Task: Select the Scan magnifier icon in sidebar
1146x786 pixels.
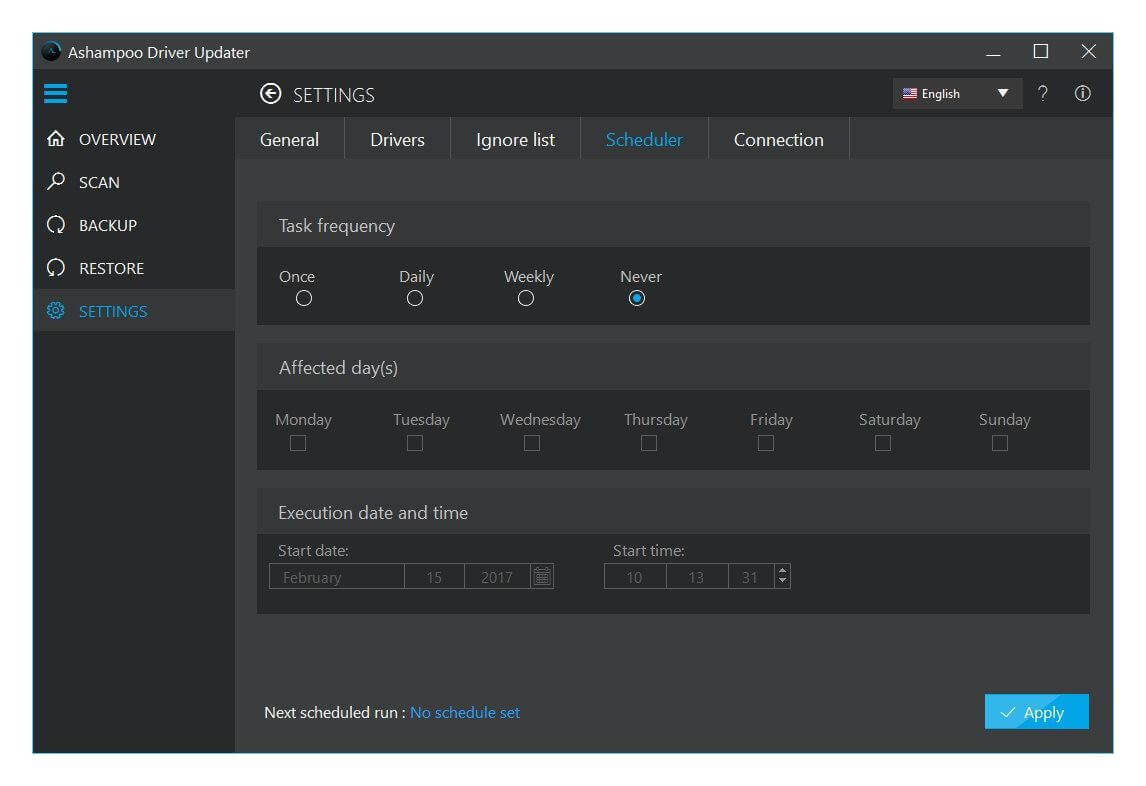Action: [55, 182]
